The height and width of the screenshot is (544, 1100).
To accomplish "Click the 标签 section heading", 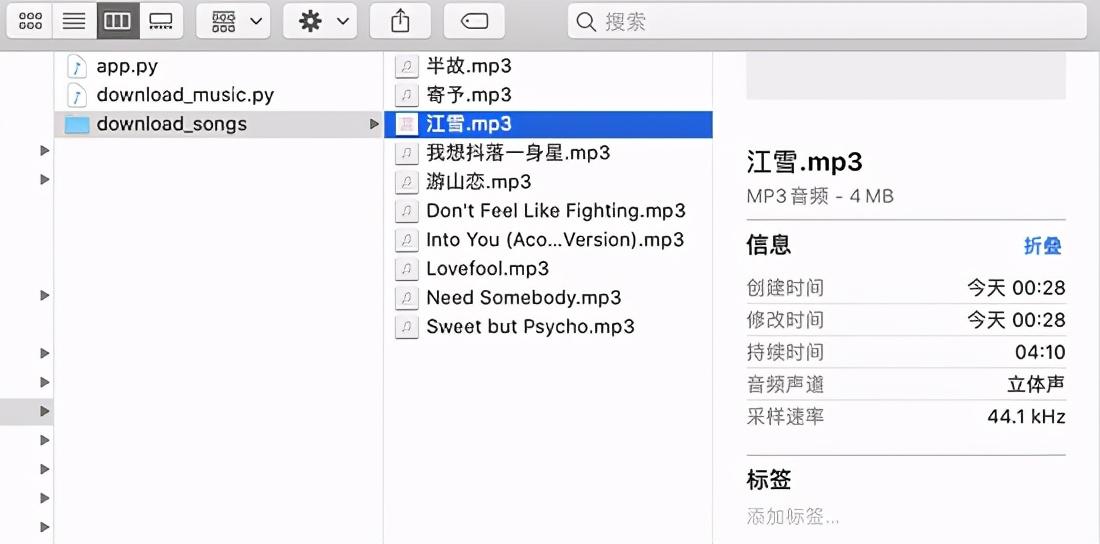I will tap(768, 480).
